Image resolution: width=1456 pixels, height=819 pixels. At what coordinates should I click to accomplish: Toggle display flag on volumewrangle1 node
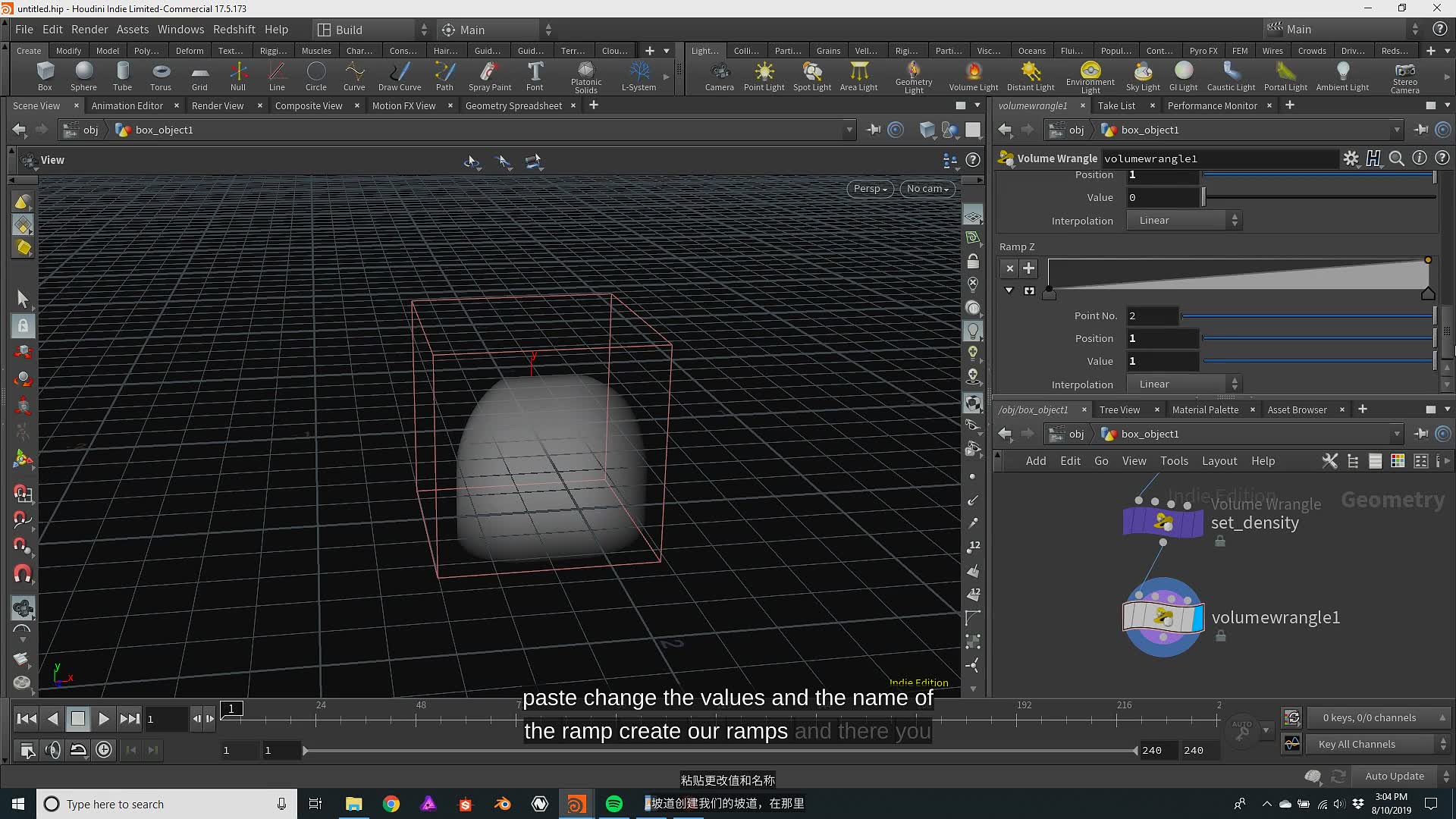click(1197, 617)
